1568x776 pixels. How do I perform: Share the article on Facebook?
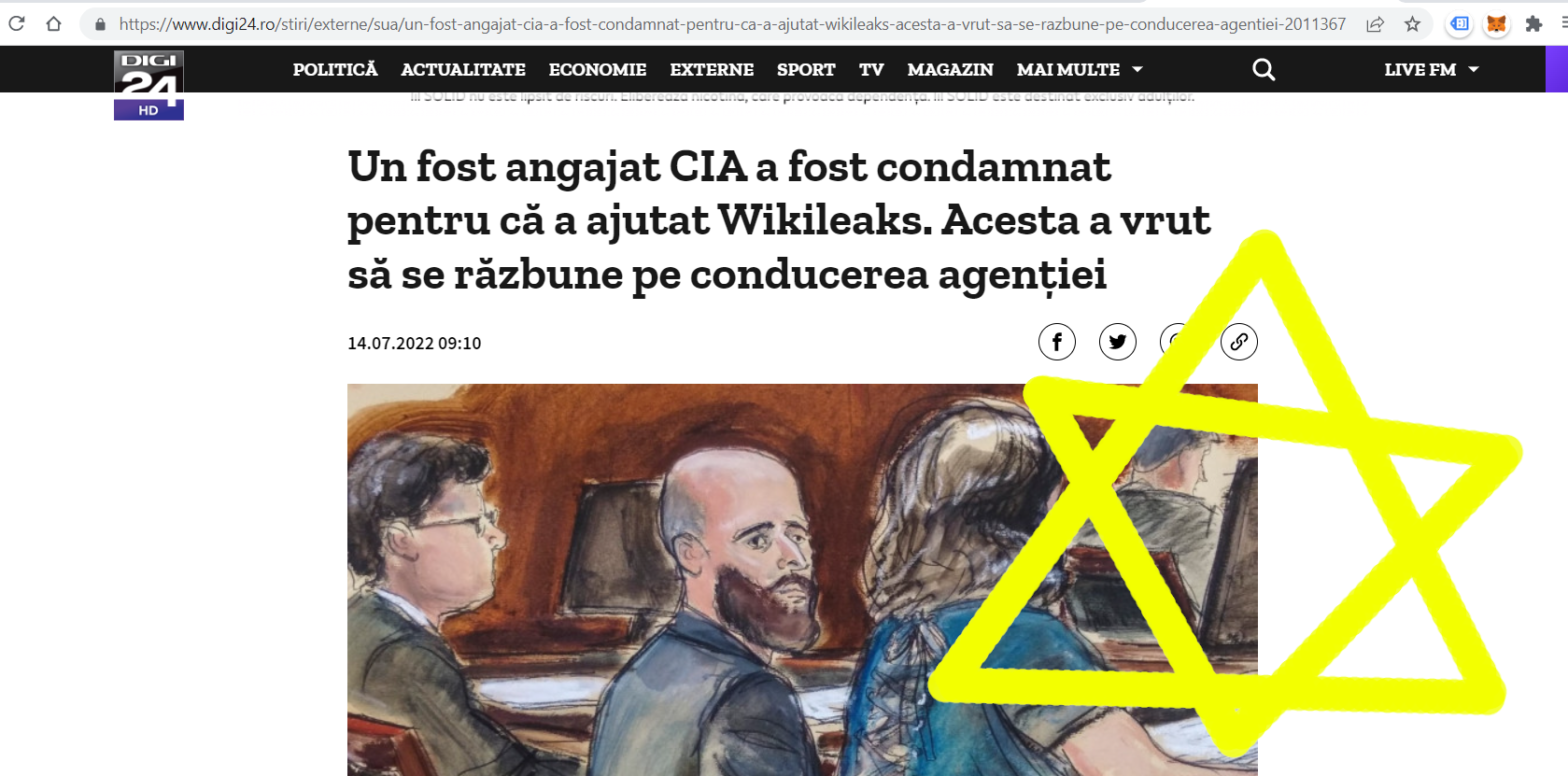click(x=1057, y=342)
